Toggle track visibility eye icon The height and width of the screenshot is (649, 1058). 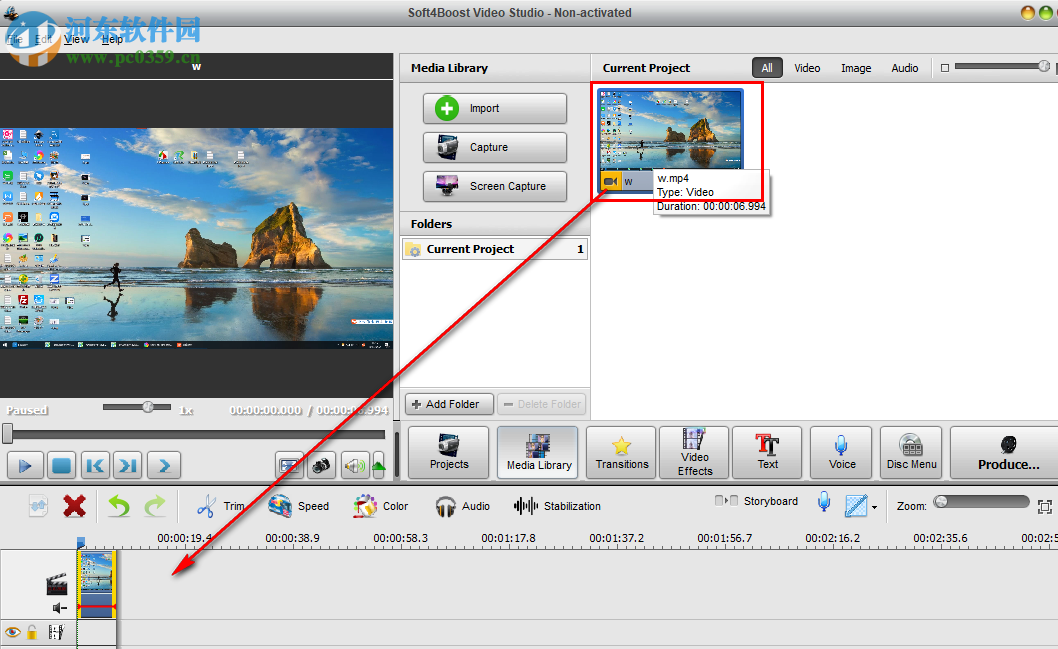coord(13,632)
